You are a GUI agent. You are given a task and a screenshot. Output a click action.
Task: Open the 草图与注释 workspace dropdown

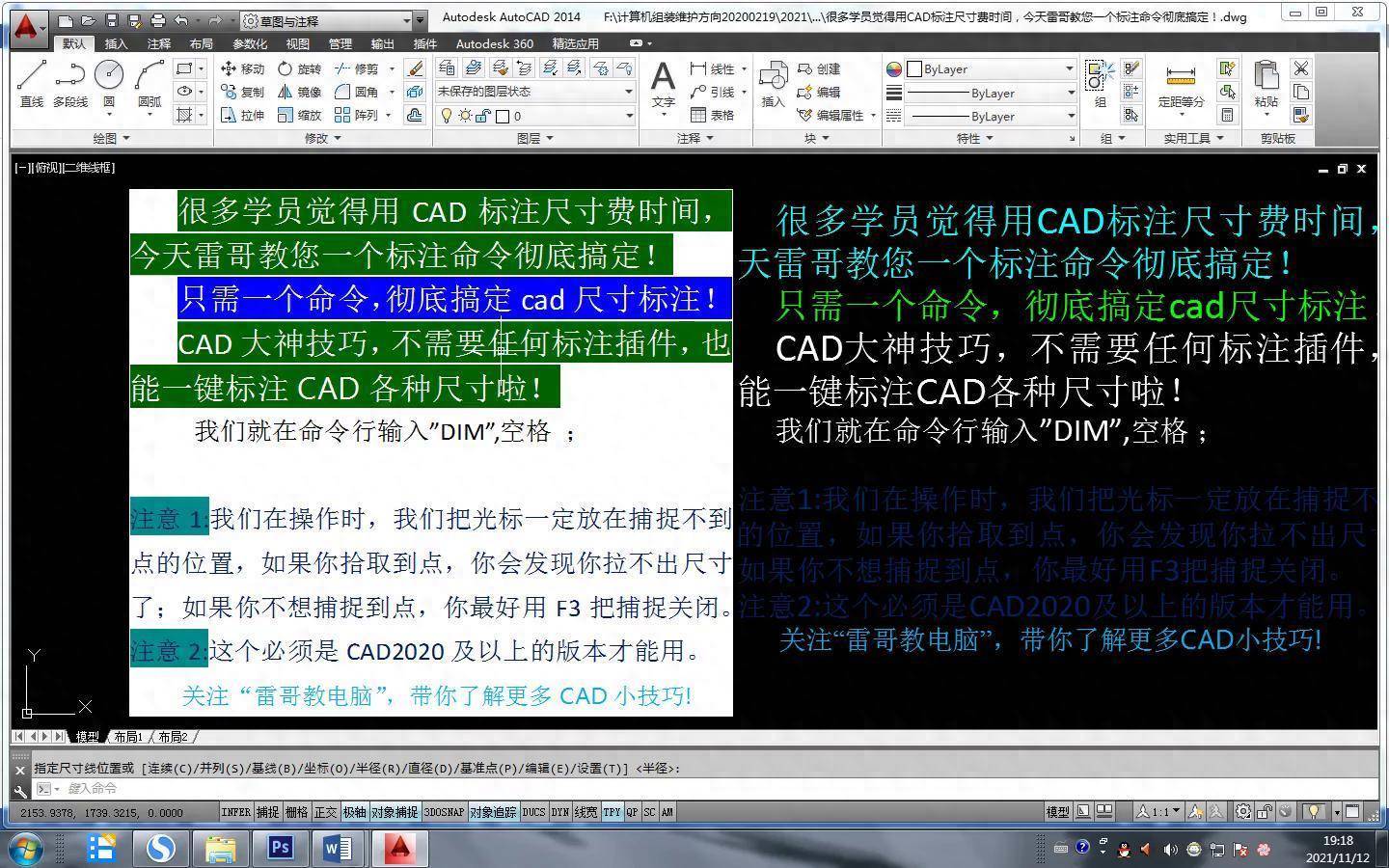(x=332, y=20)
